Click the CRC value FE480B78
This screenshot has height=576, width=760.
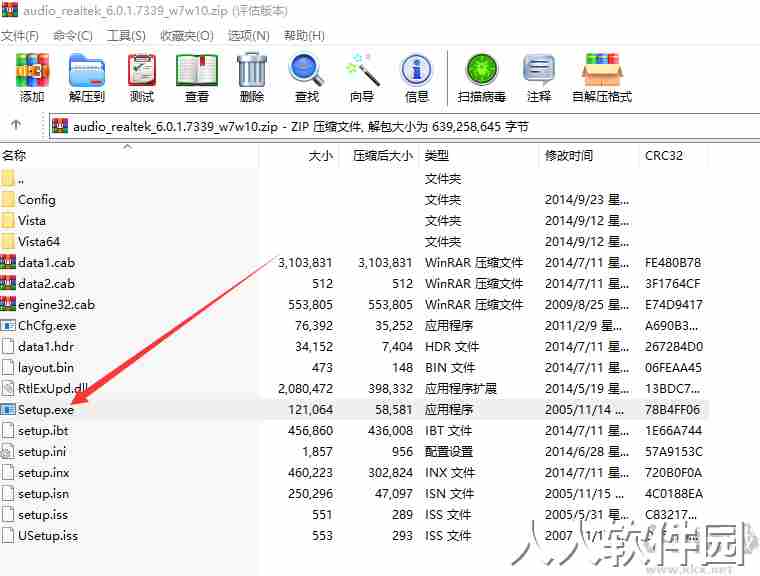coord(673,263)
